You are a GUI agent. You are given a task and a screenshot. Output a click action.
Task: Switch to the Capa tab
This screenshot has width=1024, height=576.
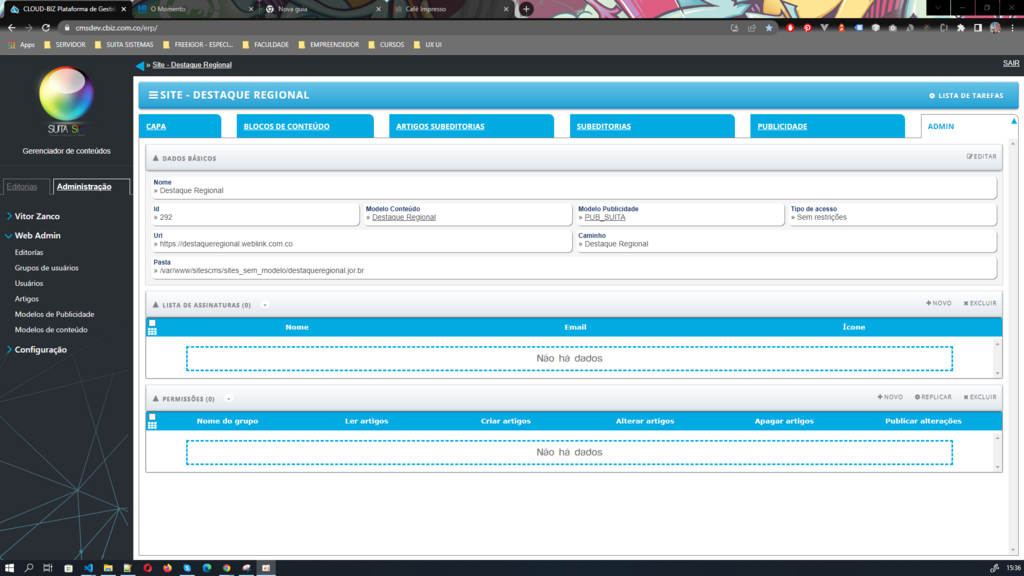(x=180, y=126)
